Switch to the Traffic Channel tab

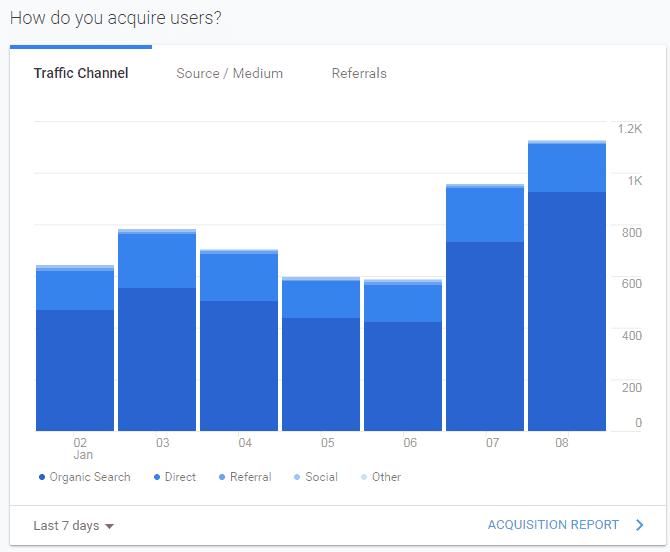(81, 73)
